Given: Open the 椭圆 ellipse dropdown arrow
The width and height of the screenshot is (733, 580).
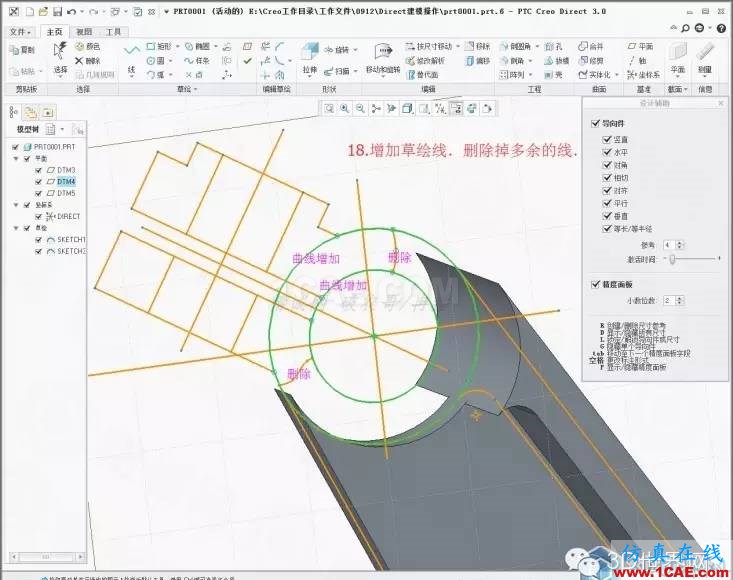Looking at the screenshot, I should (216, 46).
